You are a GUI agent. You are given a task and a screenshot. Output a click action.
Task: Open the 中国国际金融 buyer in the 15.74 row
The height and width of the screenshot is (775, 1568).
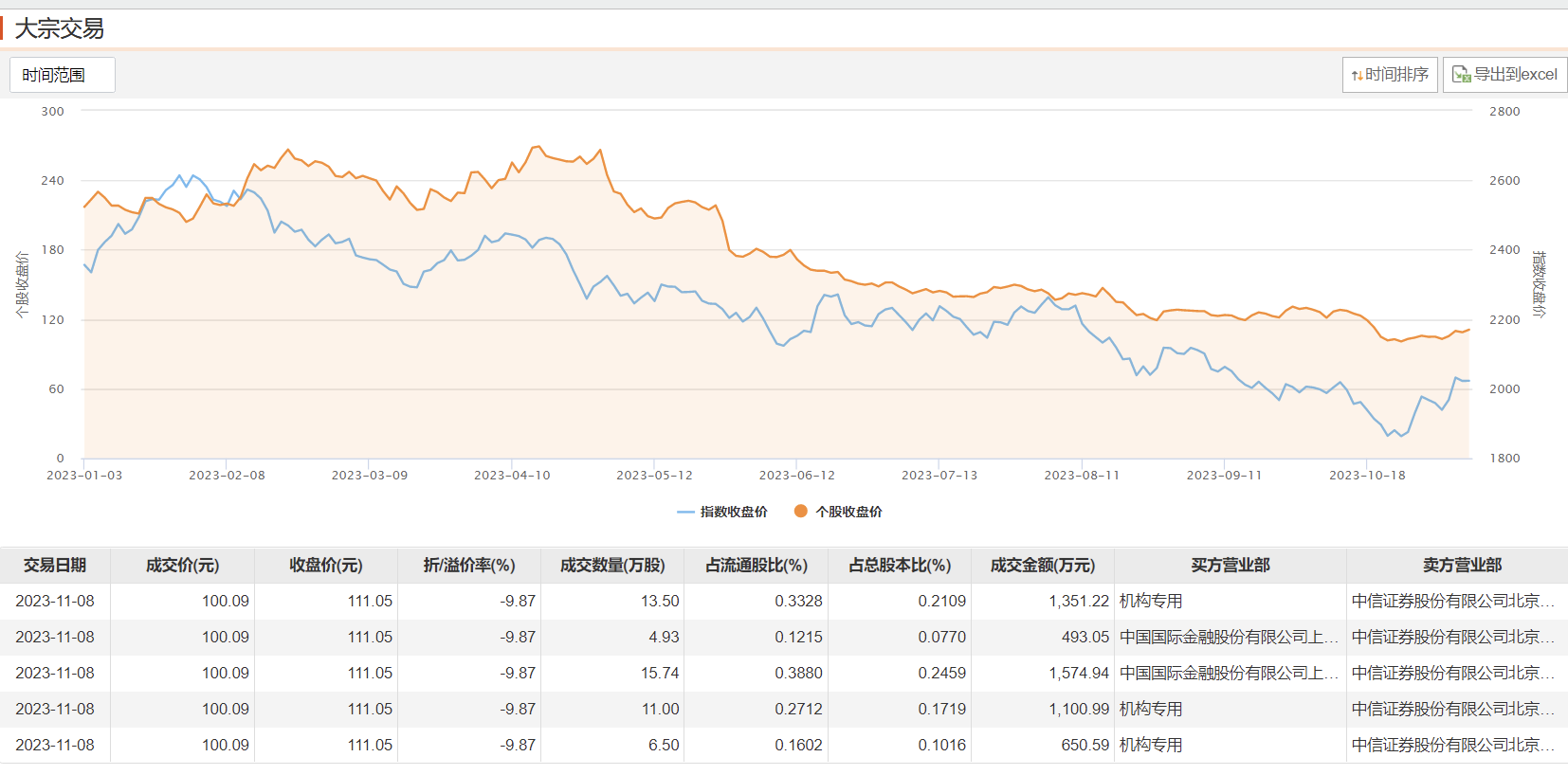(1229, 674)
